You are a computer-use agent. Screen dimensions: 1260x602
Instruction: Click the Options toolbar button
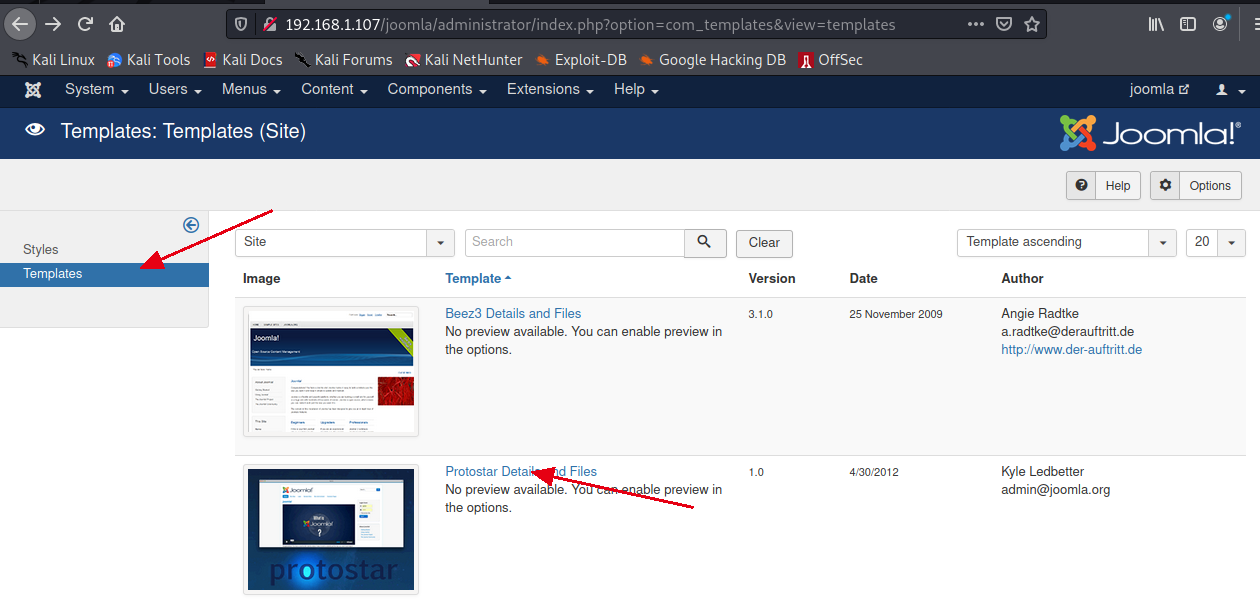pos(1196,185)
